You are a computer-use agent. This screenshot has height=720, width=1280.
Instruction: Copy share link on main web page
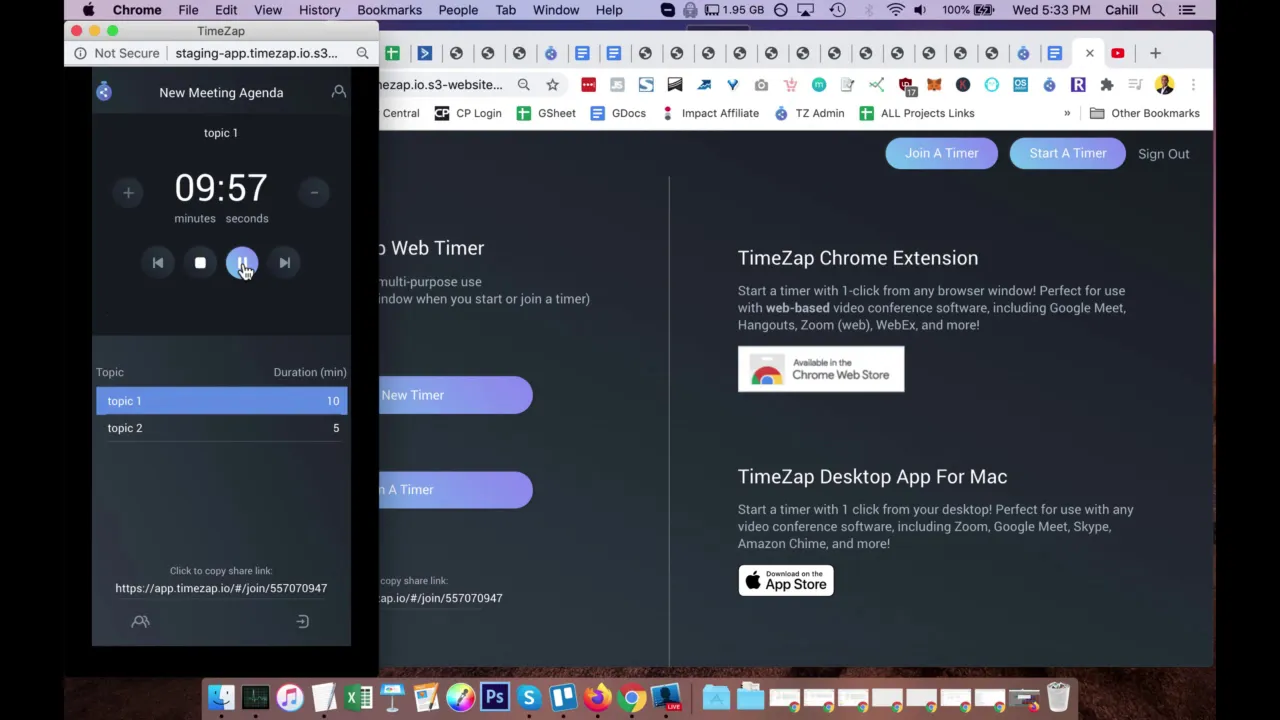tap(441, 598)
